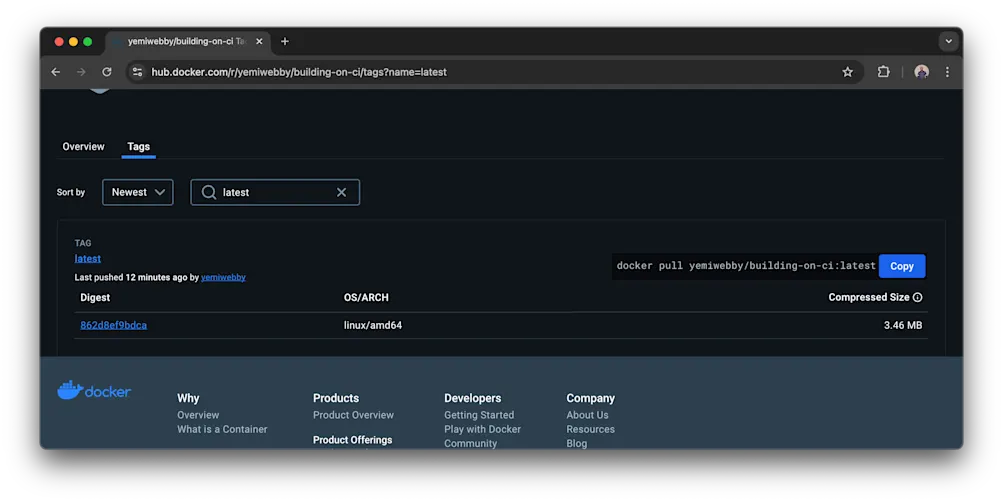Open the Chrome profile avatar
The image size is (1003, 502).
[x=921, y=72]
